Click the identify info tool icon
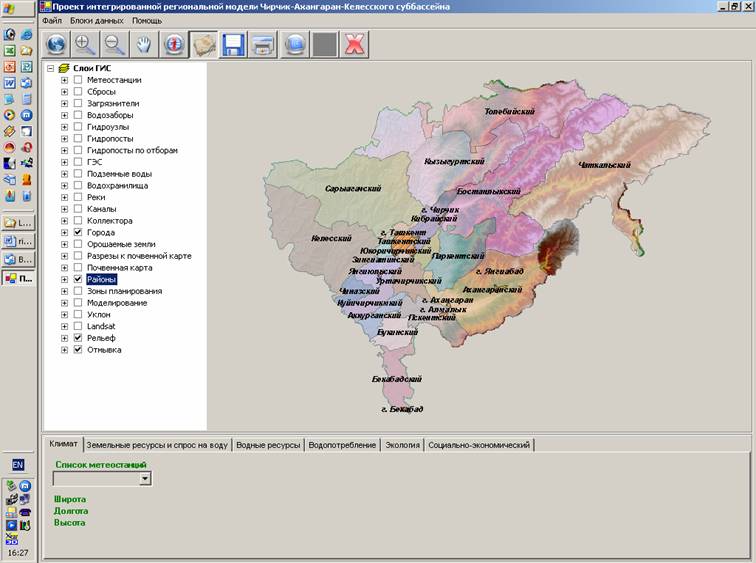Image resolution: width=756 pixels, height=563 pixels. (174, 44)
